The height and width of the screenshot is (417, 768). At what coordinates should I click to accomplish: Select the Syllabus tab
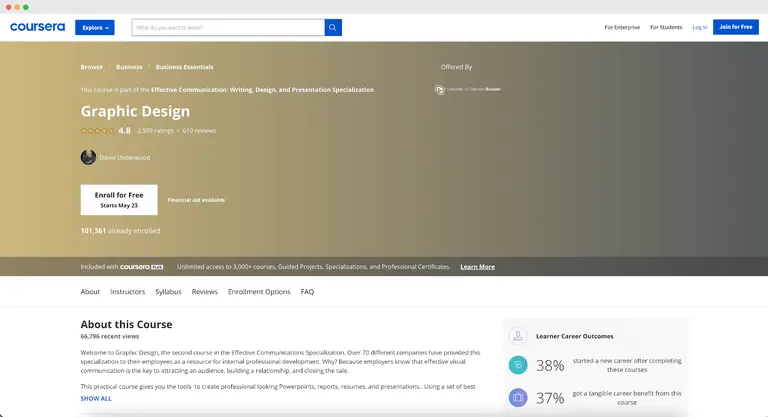pyautogui.click(x=168, y=292)
